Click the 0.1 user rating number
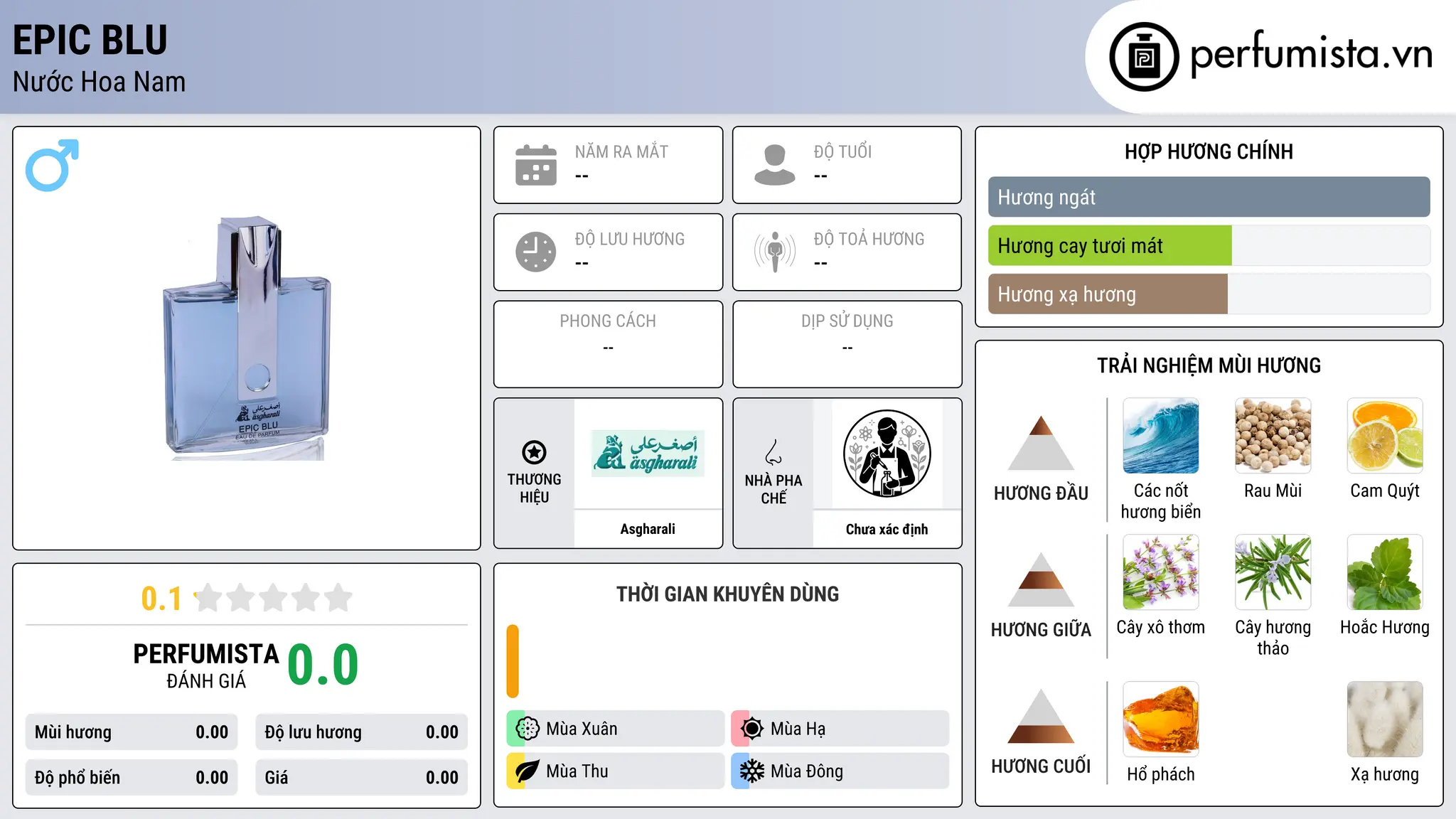The image size is (1456, 819). [161, 599]
